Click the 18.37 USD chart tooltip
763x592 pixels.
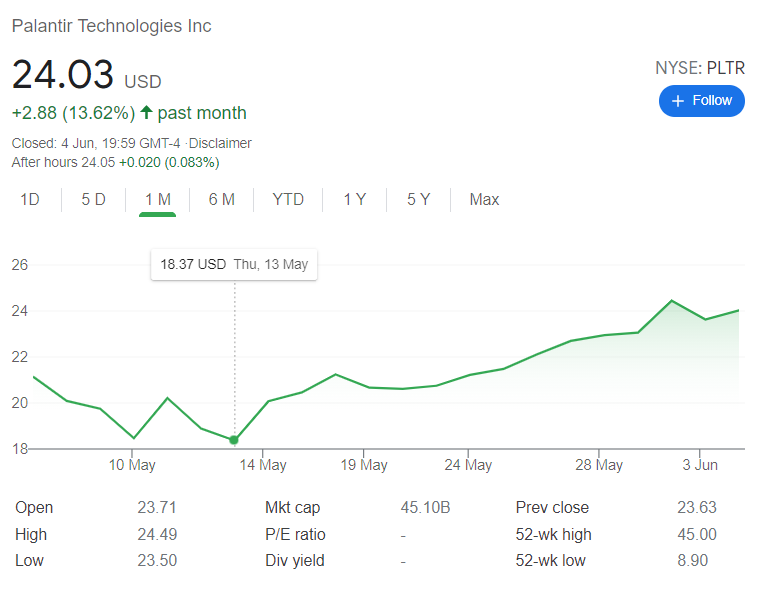tap(234, 264)
